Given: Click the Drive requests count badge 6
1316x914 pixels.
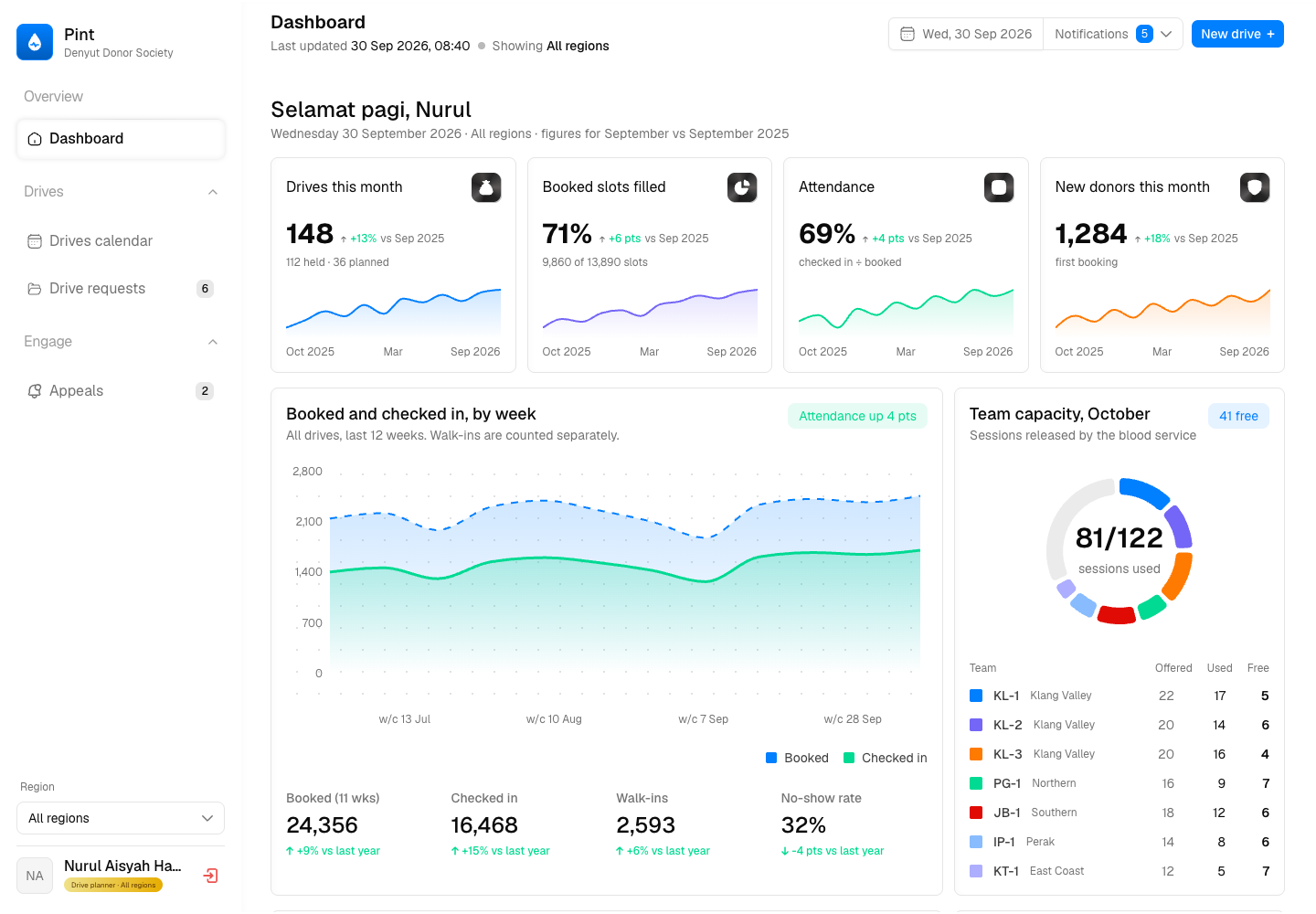Looking at the screenshot, I should 205,289.
